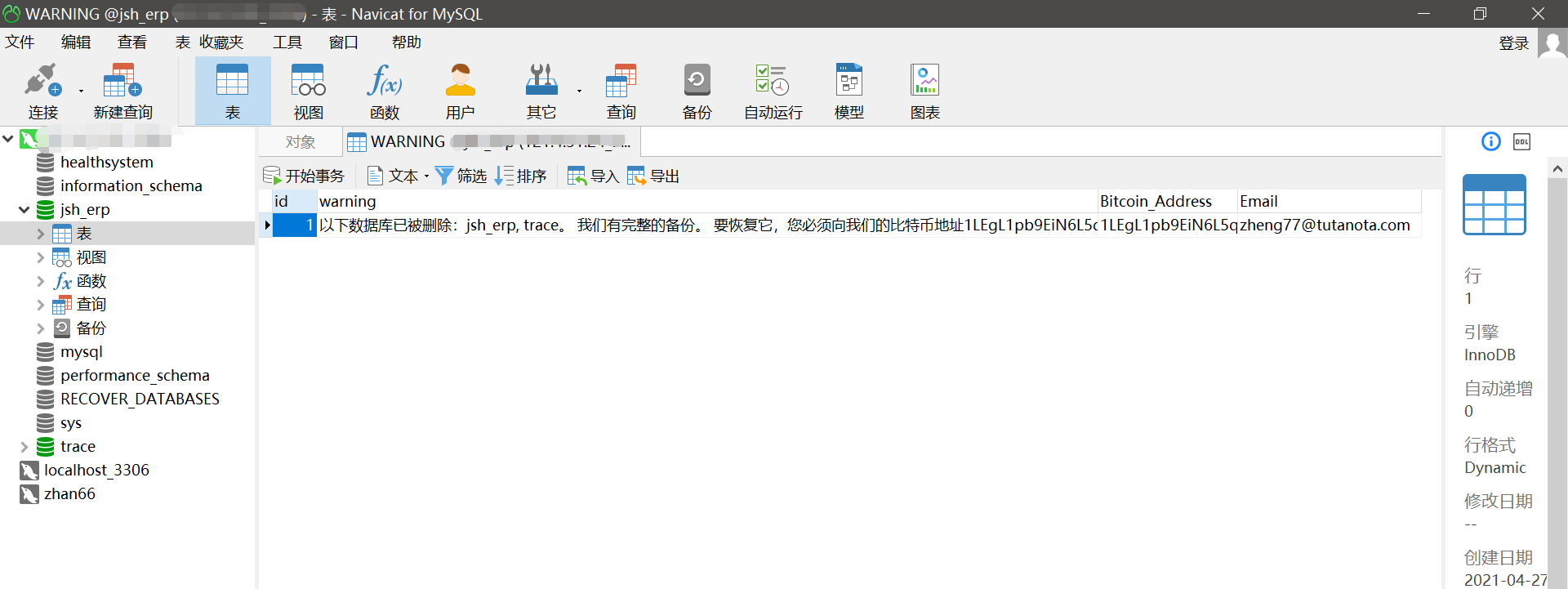
Task: Open the 函数 functions toolbar button
Action: tap(385, 91)
